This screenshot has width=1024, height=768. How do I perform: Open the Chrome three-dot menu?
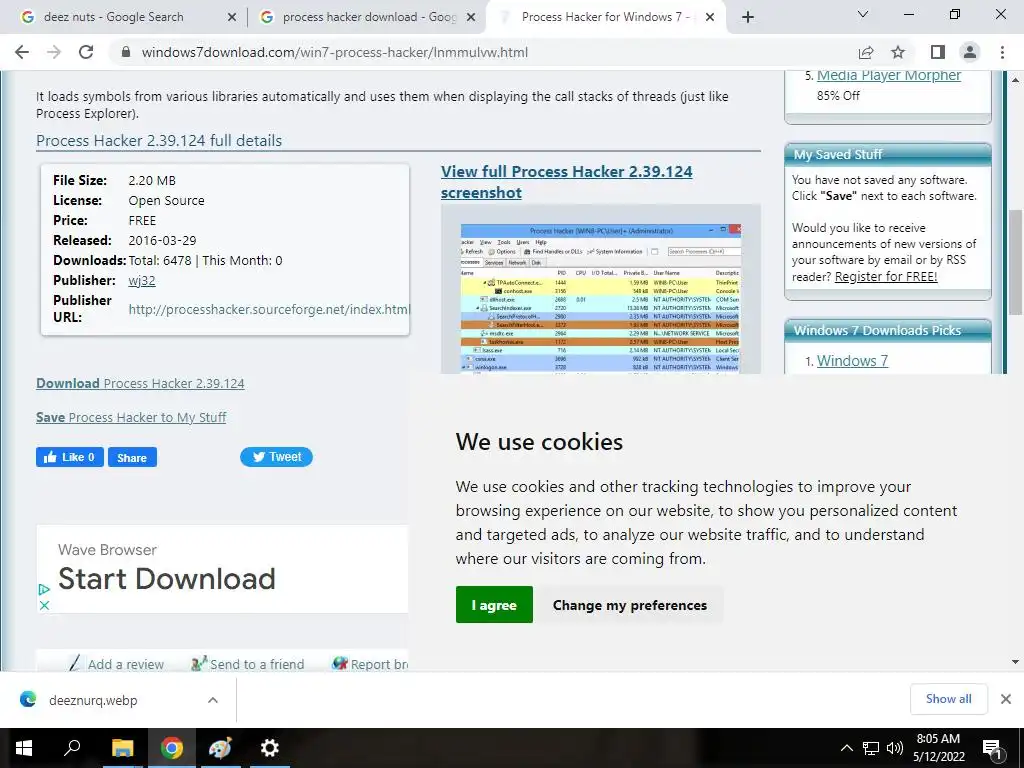[1002, 52]
